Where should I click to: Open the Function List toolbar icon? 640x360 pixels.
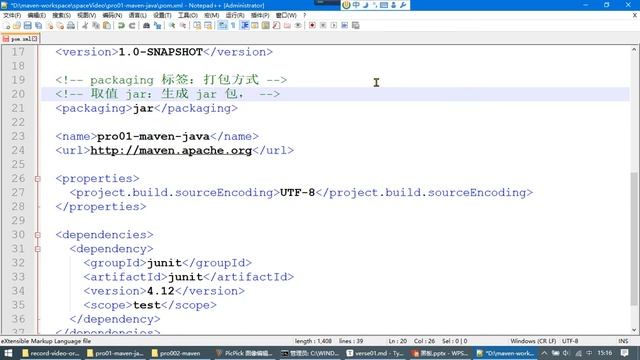click(276, 25)
